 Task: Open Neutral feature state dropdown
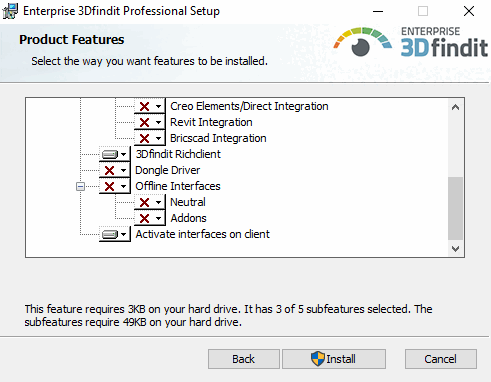(150, 202)
